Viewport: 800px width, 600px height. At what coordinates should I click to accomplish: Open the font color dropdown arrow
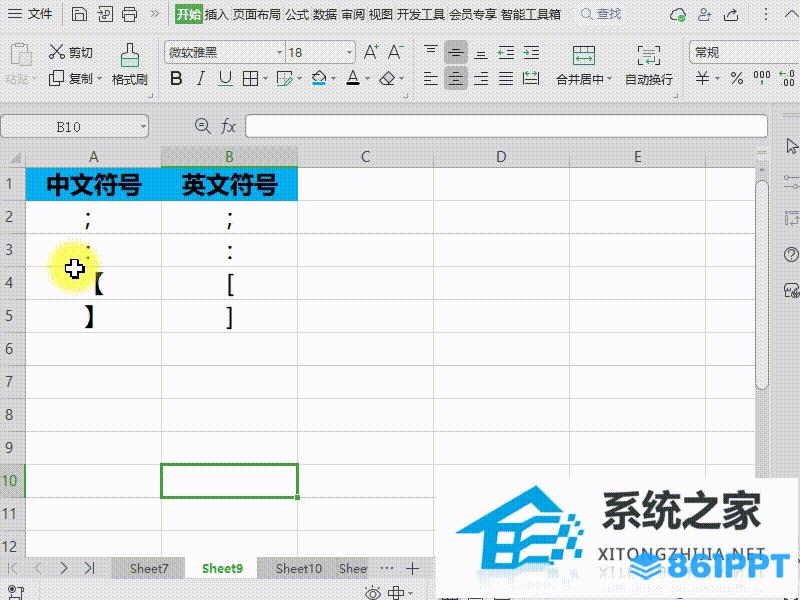coord(367,79)
